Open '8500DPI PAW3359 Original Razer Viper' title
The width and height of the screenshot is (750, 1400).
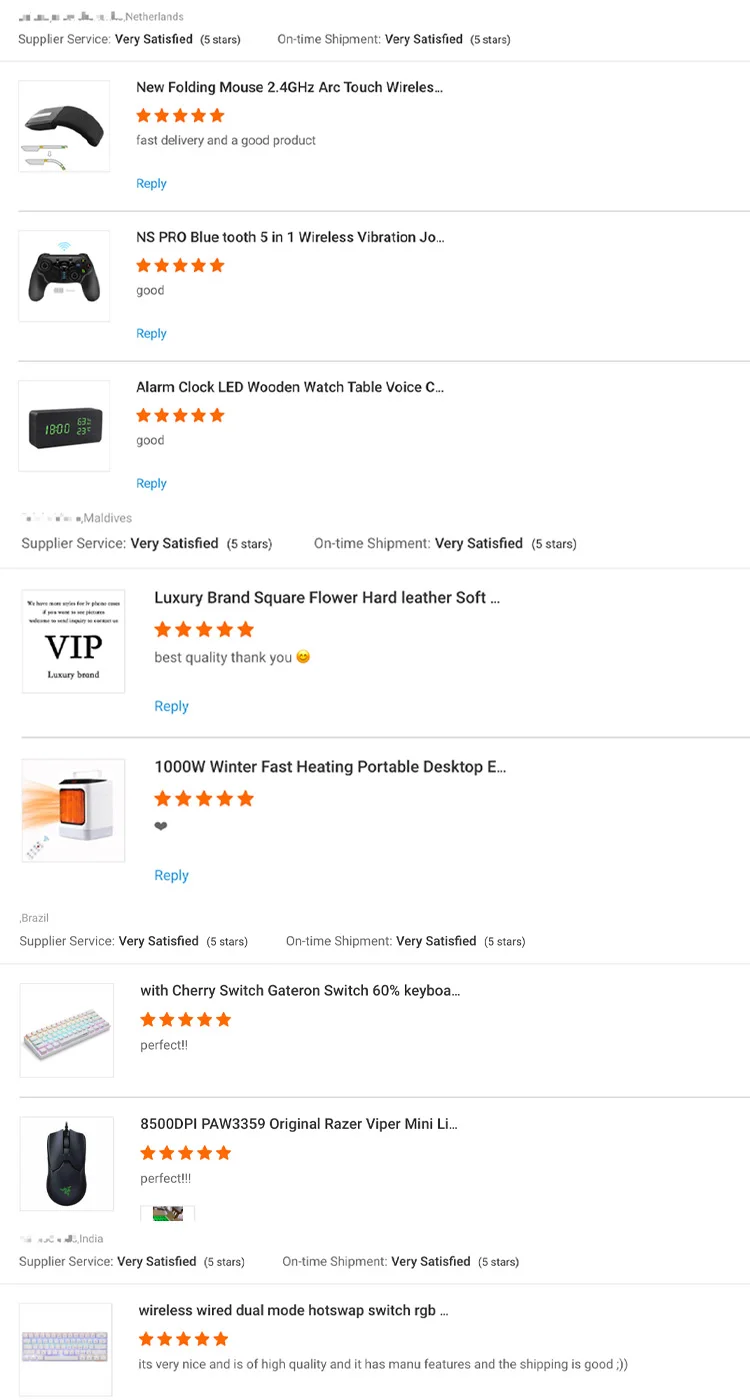[x=298, y=1124]
